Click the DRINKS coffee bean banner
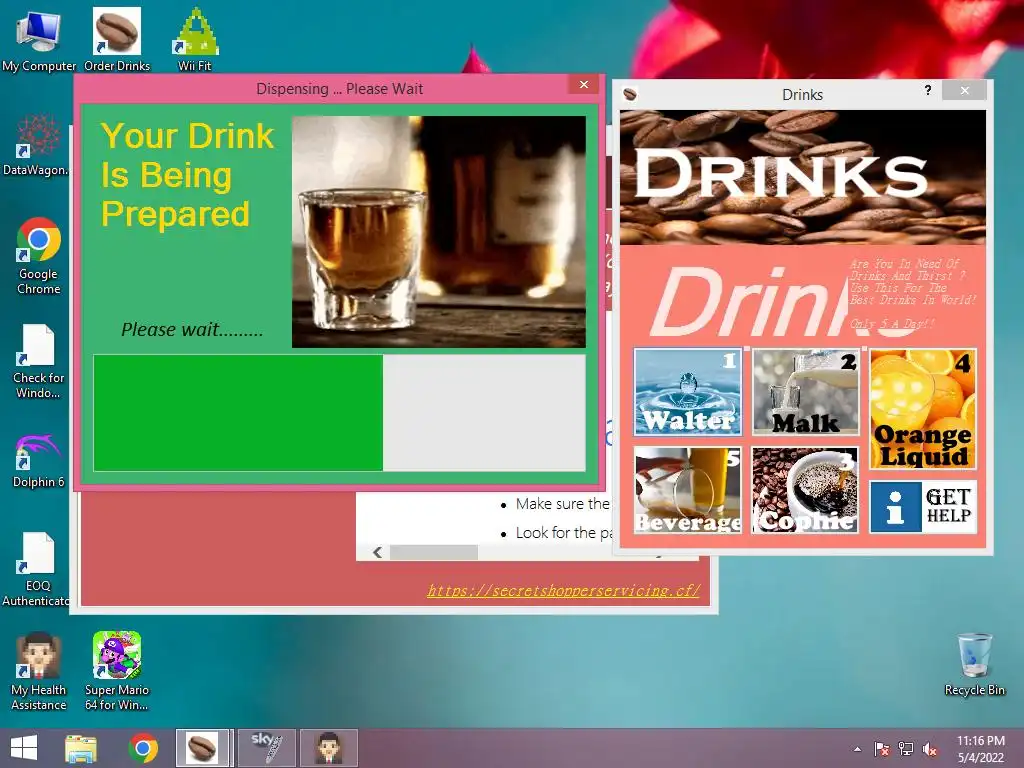This screenshot has width=1024, height=768. (803, 177)
